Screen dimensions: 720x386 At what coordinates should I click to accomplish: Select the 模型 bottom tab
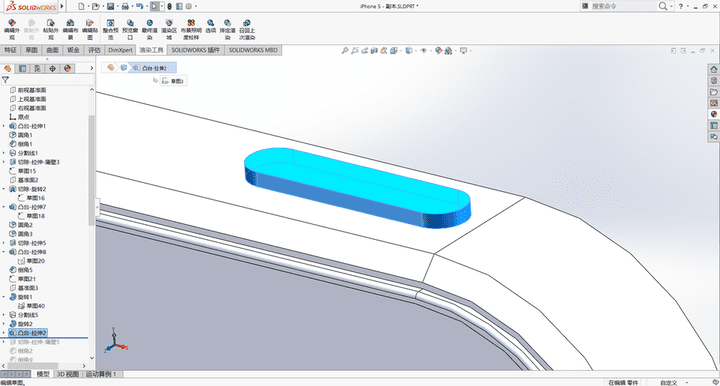[x=43, y=374]
